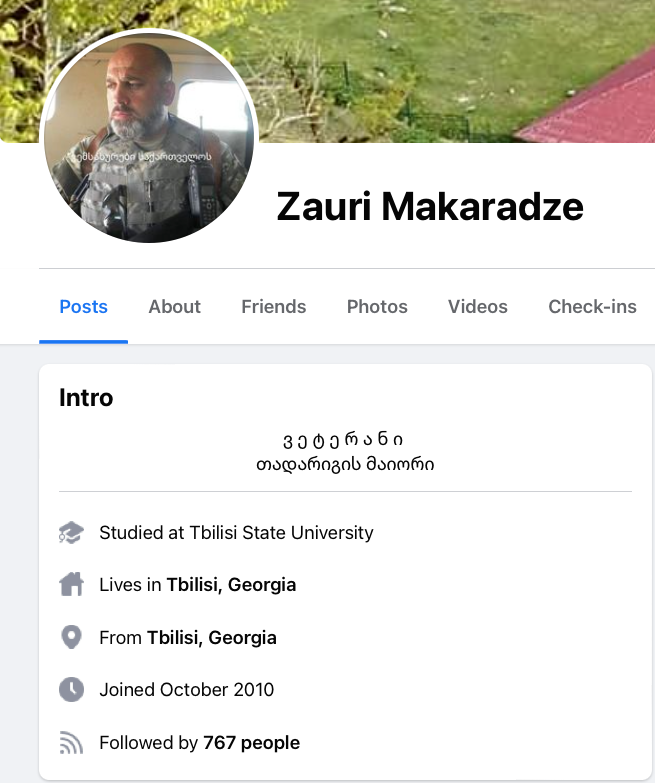Open the circular profile picture

click(149, 136)
